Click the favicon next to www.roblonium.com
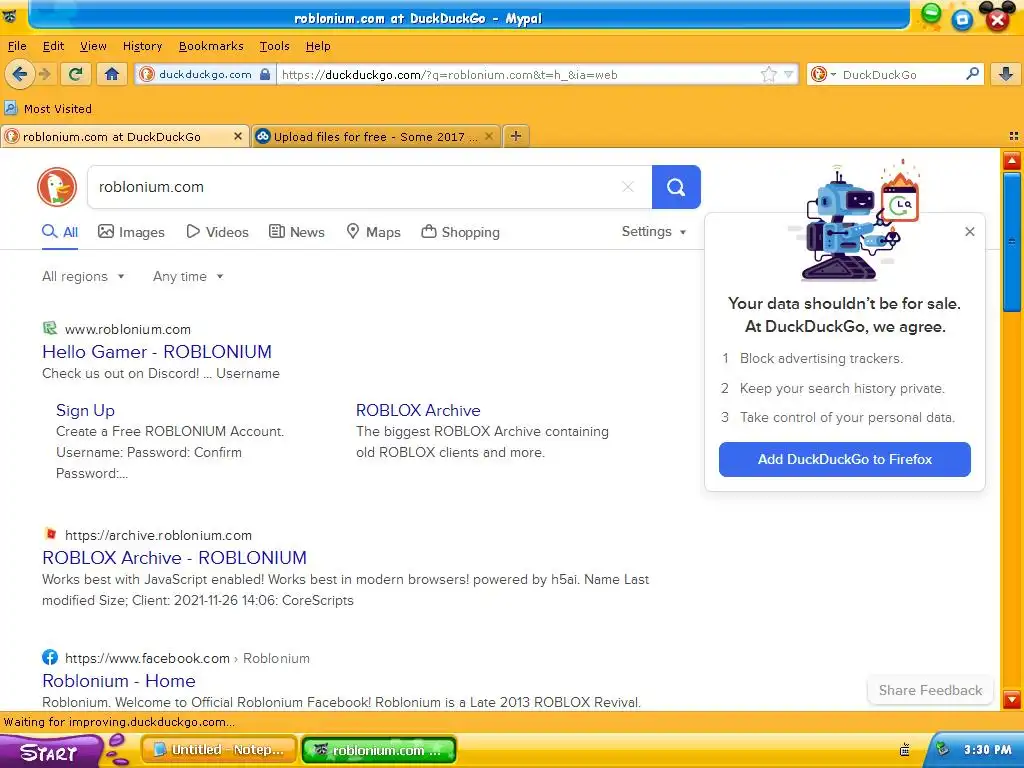 tap(50, 328)
